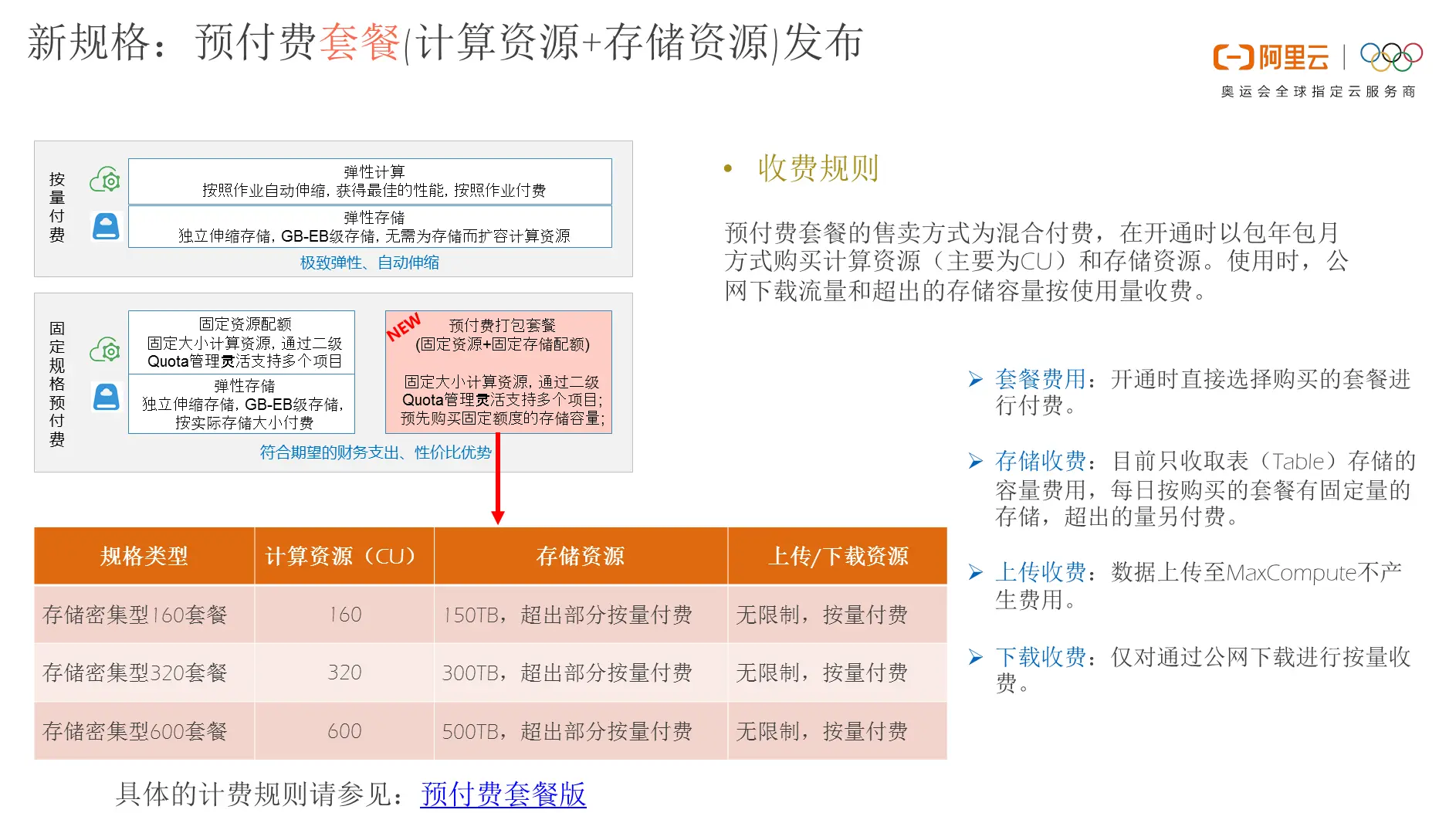Viewport: 1456px width, 813px height.
Task: Click the red NEW badge
Action: tap(404, 327)
